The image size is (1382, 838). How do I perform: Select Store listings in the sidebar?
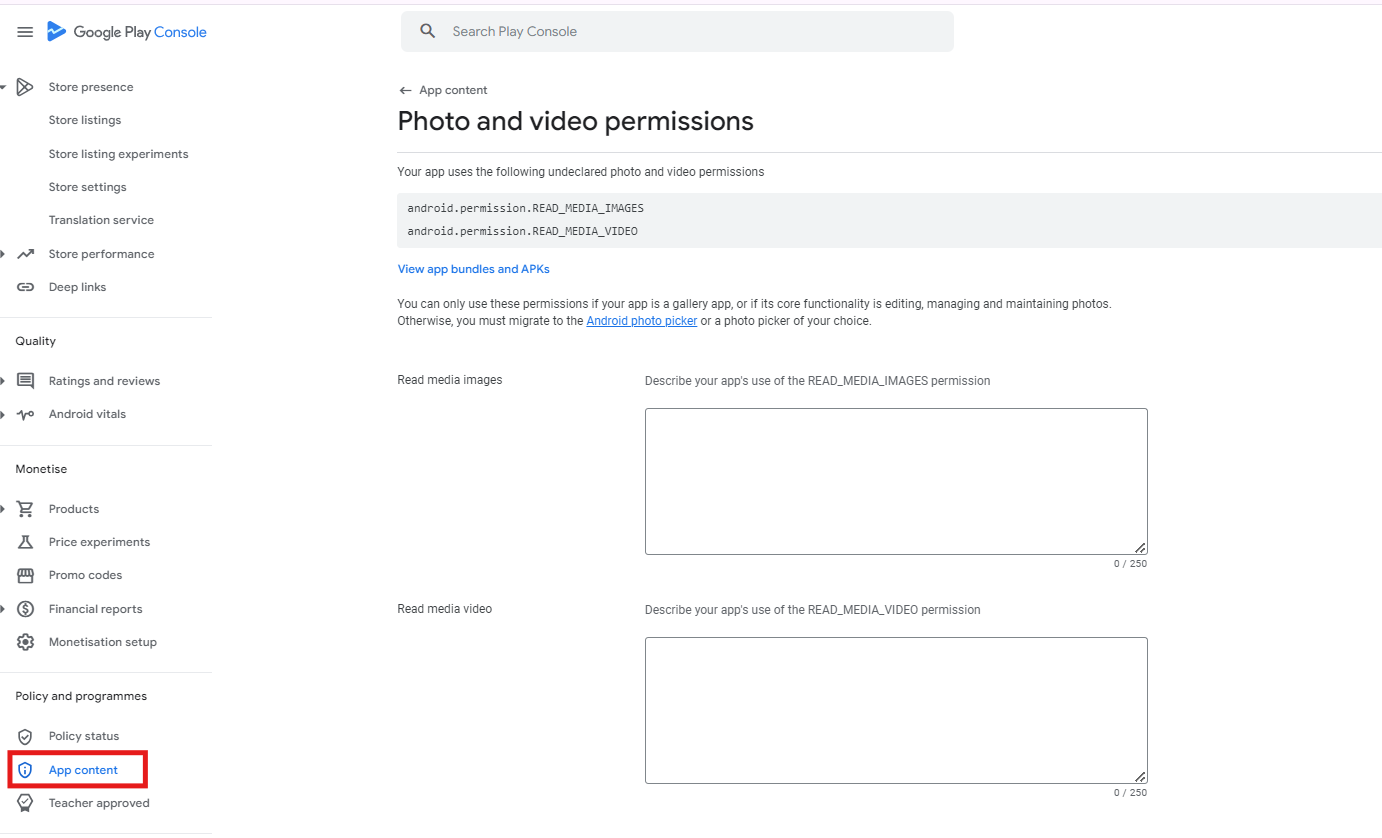pos(85,119)
